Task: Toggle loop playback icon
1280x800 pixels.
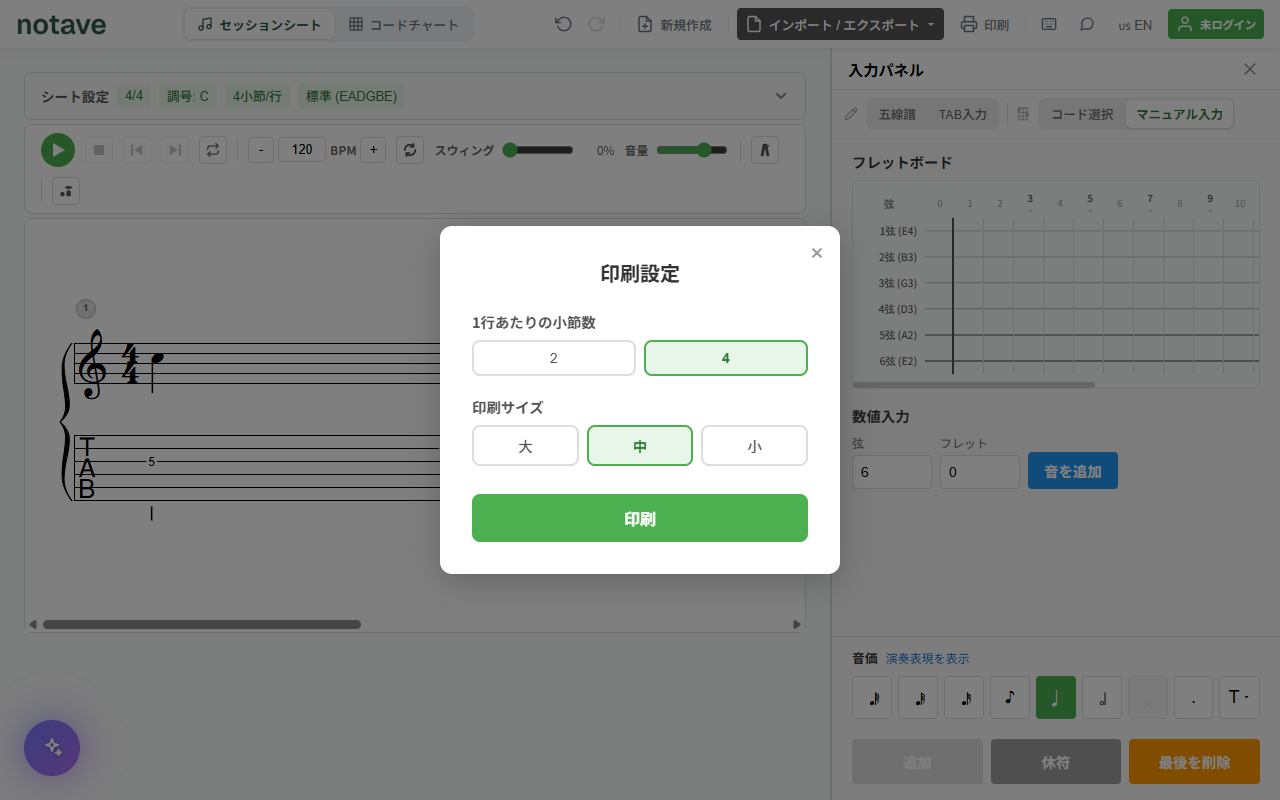Action: (213, 150)
